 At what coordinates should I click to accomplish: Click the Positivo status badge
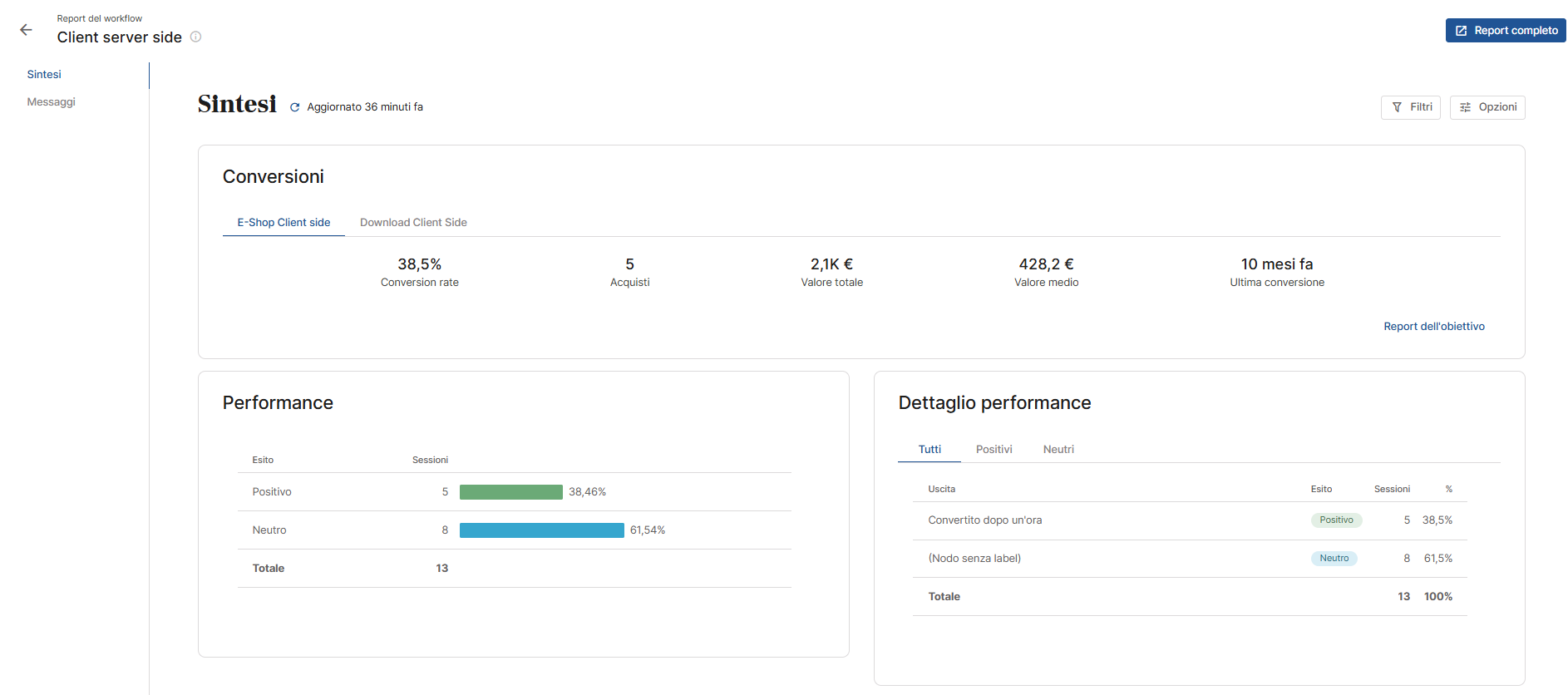tap(1336, 520)
